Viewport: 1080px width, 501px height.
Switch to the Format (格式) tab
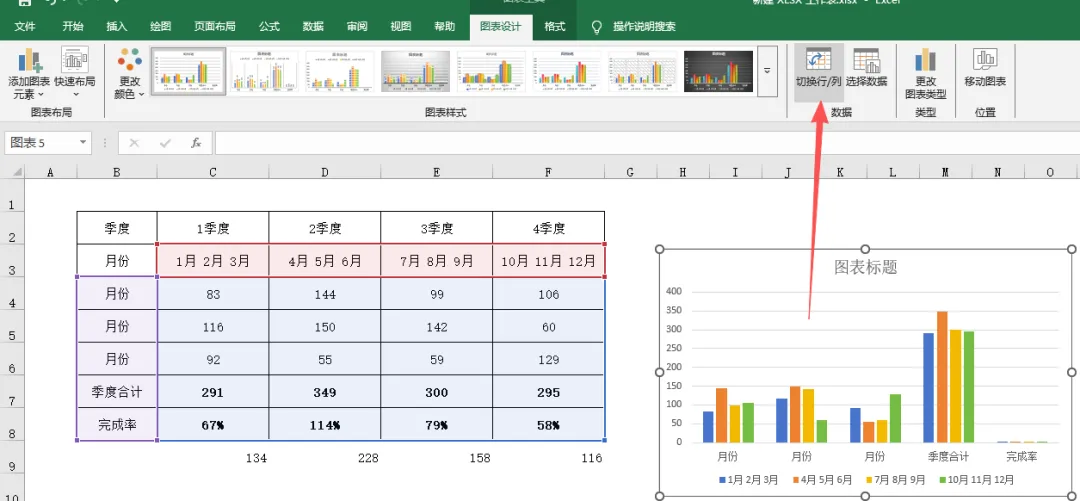[x=555, y=27]
